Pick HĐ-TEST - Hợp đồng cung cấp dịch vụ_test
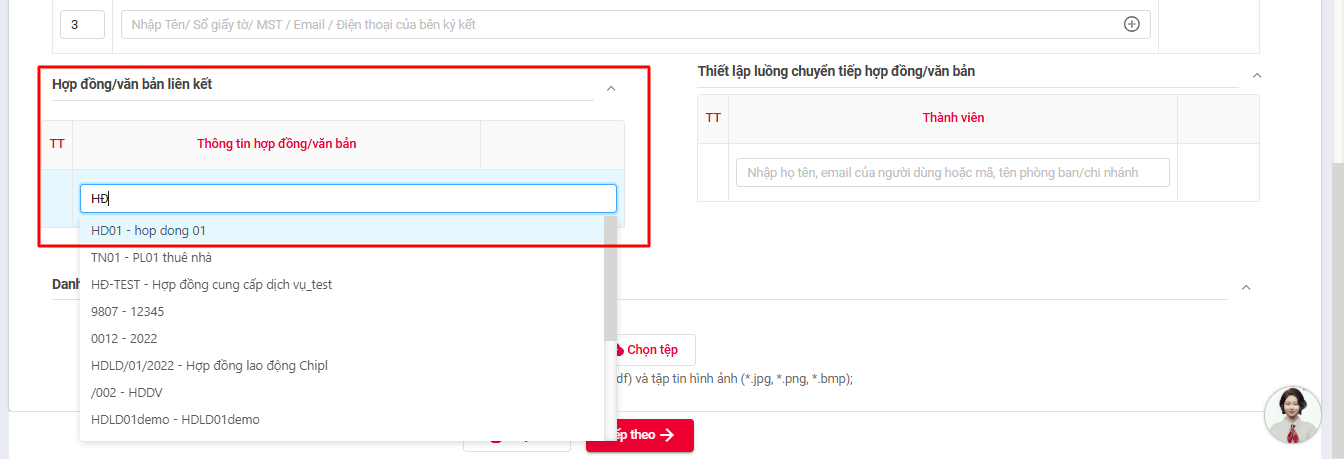Screen dimensions: 1344x464 pyautogui.click(x=342, y=284)
